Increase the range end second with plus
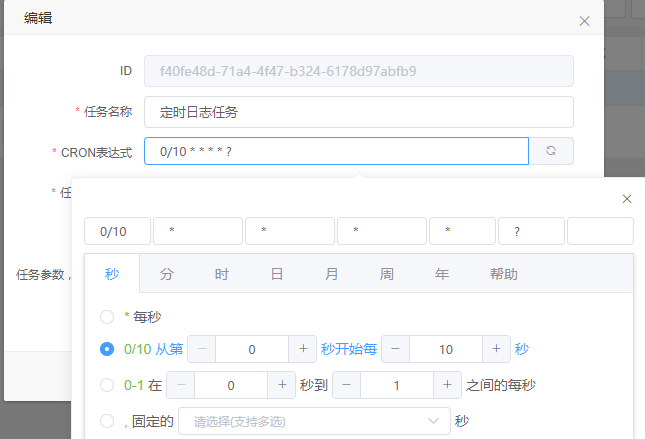The height and width of the screenshot is (439, 645). point(448,385)
